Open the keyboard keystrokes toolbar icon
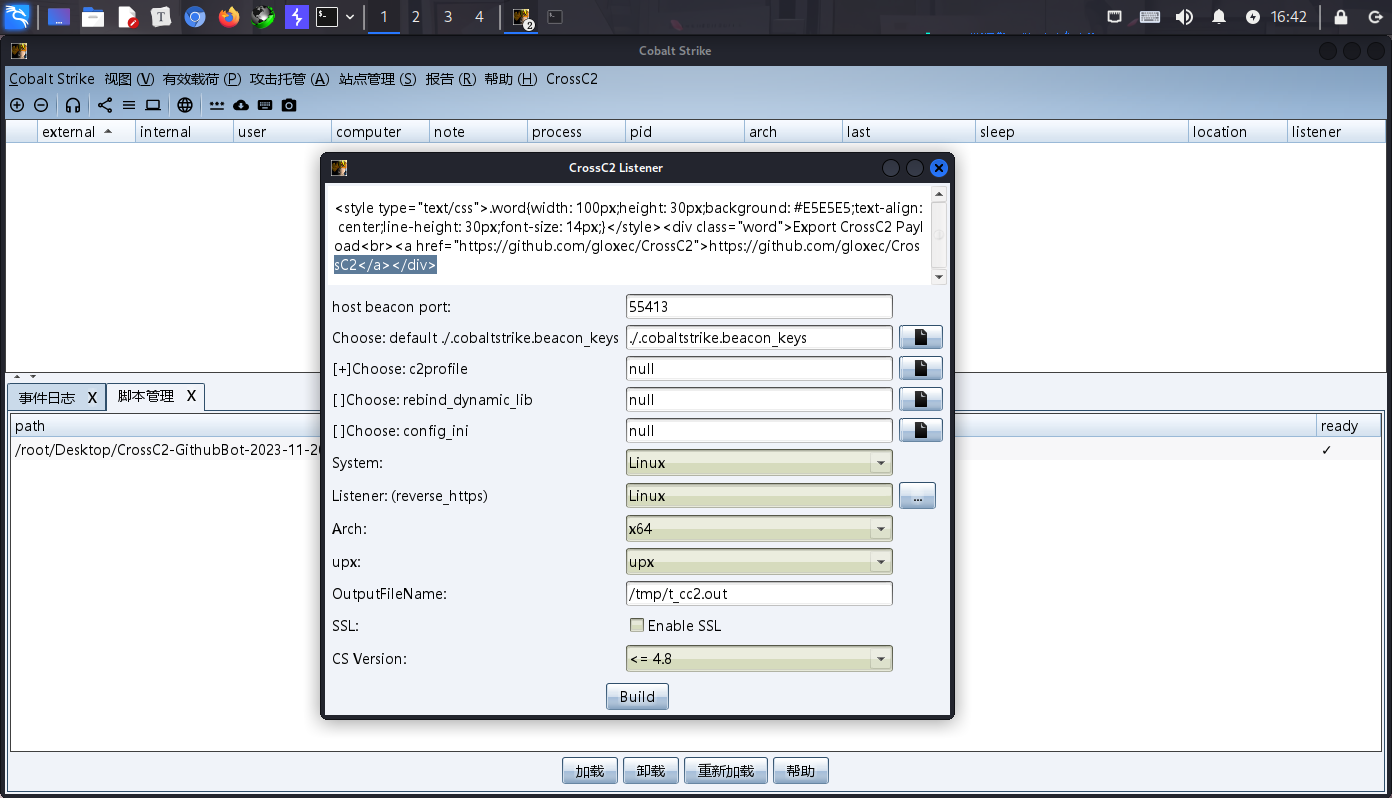Image resolution: width=1392 pixels, height=798 pixels. 265,105
